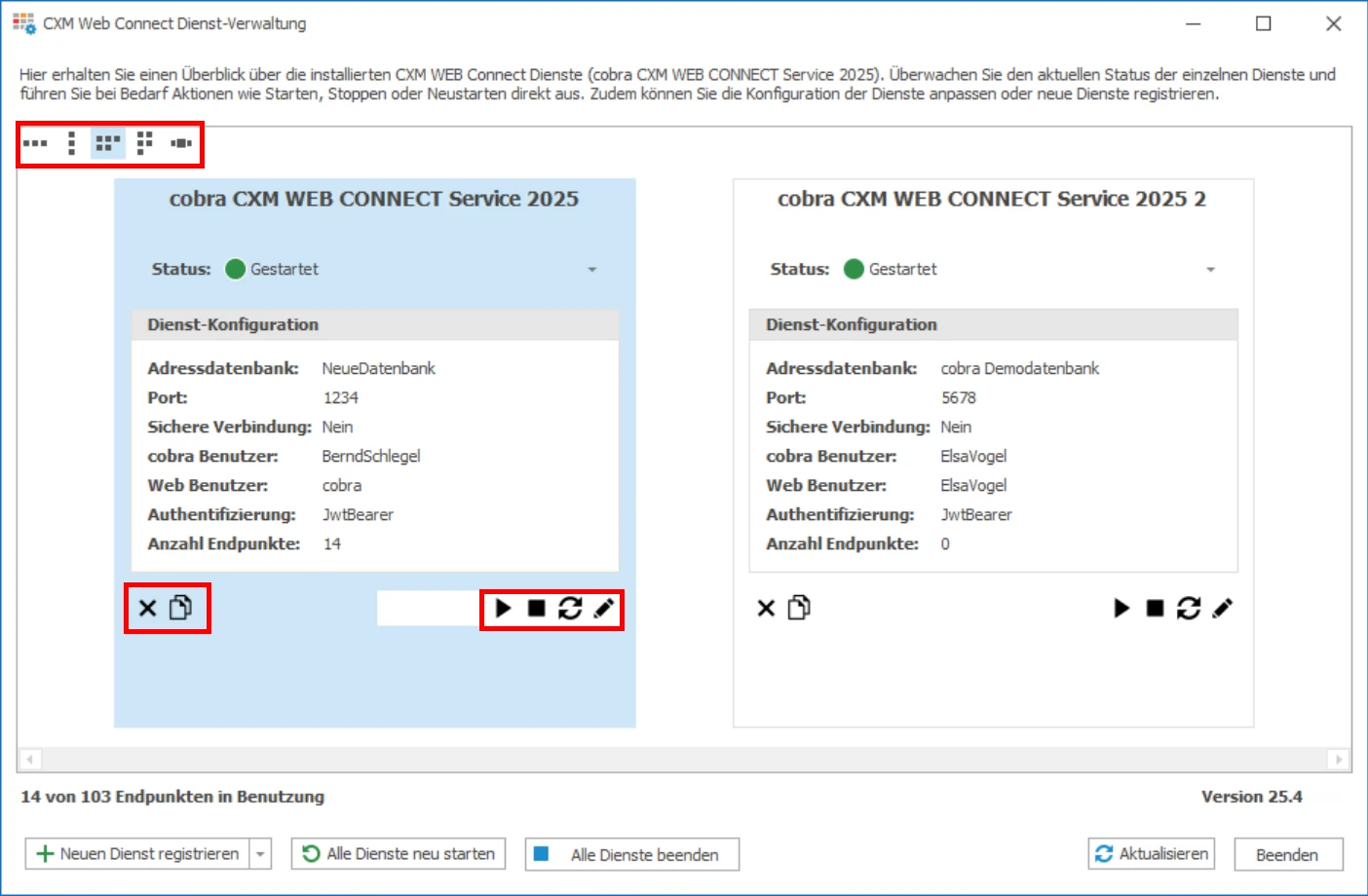This screenshot has height=896, width=1368.
Task: Select the highlighted grid view layout icon
Action: pyautogui.click(x=107, y=142)
